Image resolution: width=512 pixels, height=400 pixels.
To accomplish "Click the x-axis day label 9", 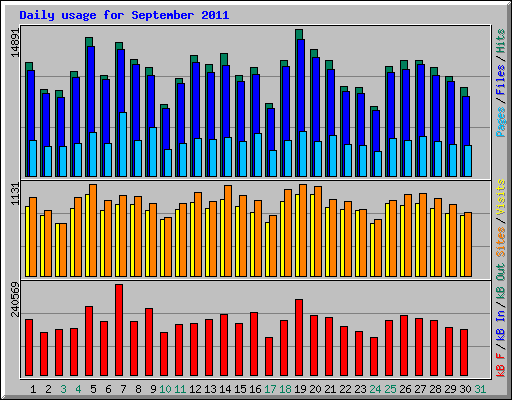I will (x=153, y=389).
